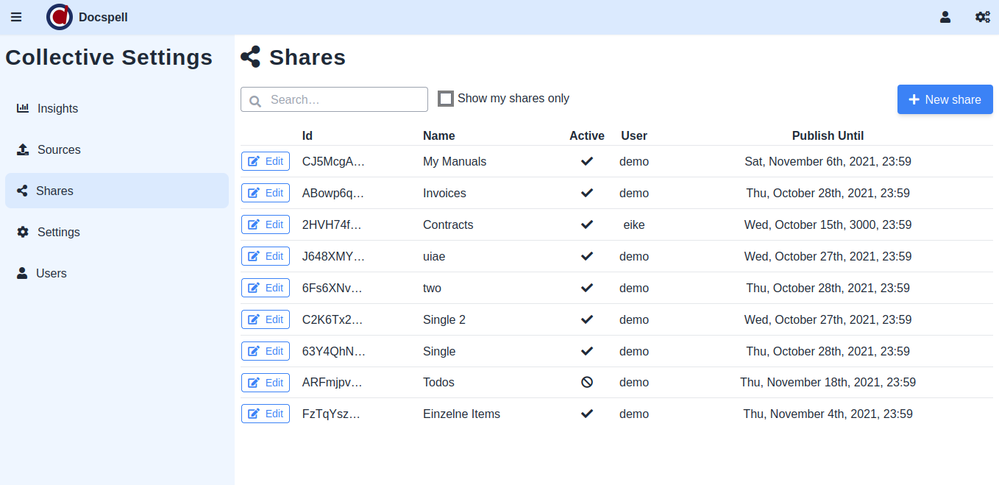The image size is (999, 485).
Task: Edit the Einzelne Items share
Action: pos(265,414)
